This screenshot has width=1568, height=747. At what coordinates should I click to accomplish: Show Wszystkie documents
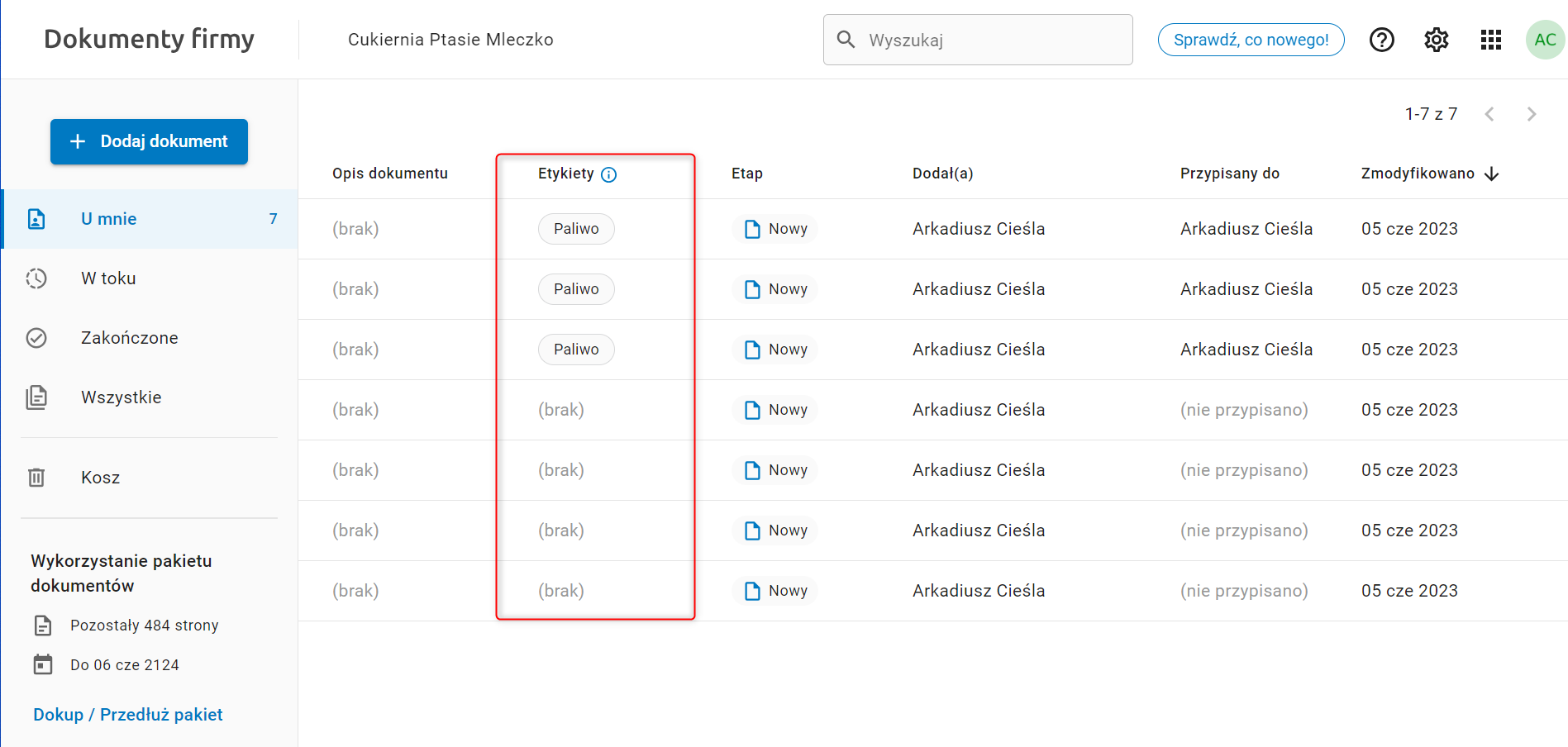(x=150, y=397)
